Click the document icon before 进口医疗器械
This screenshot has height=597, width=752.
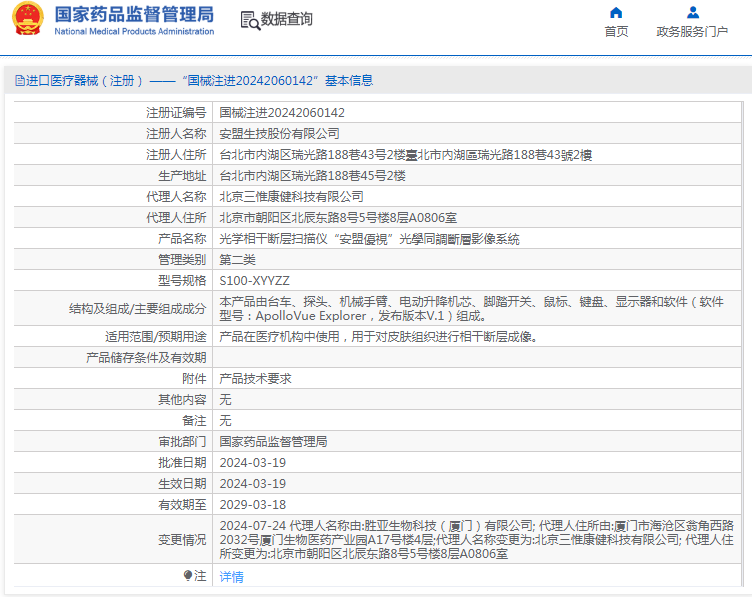pyautogui.click(x=18, y=81)
